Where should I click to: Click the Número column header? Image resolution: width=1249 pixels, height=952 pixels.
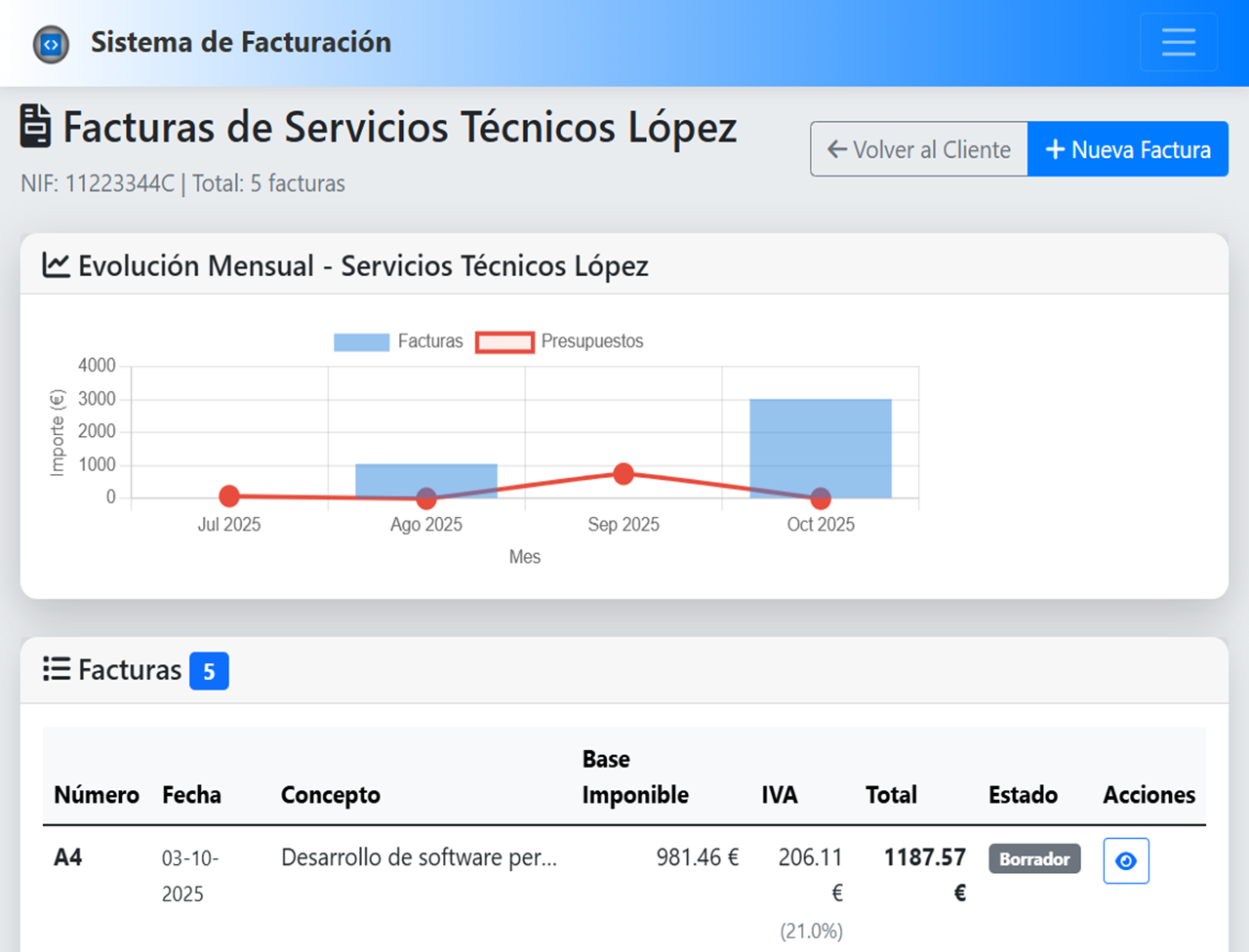point(97,795)
